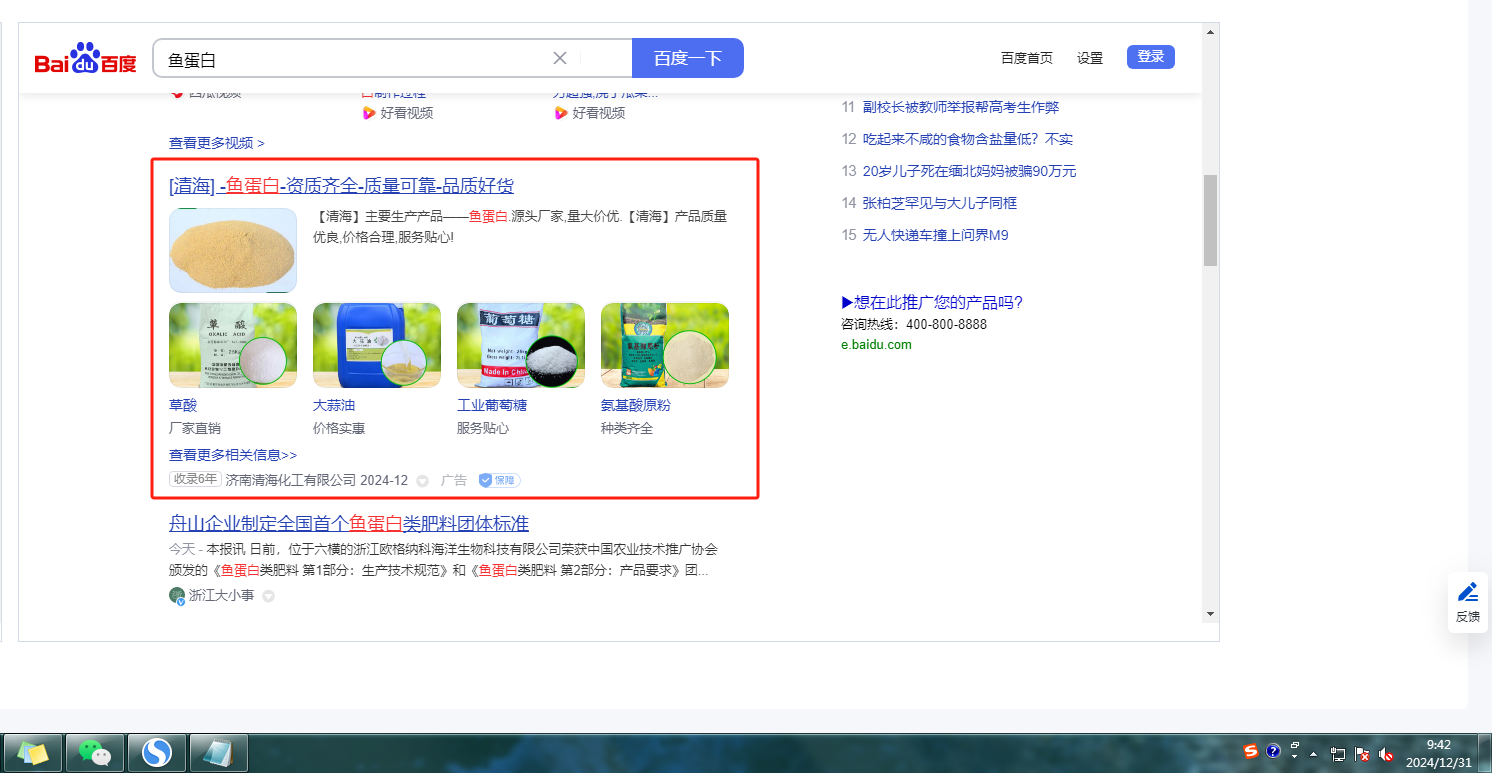Open 设置 menu in the top bar
This screenshot has height=773, width=1492.
(1089, 58)
